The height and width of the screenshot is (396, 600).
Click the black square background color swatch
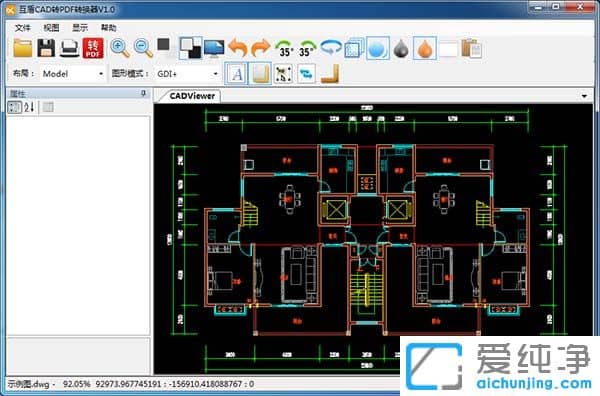click(x=163, y=44)
